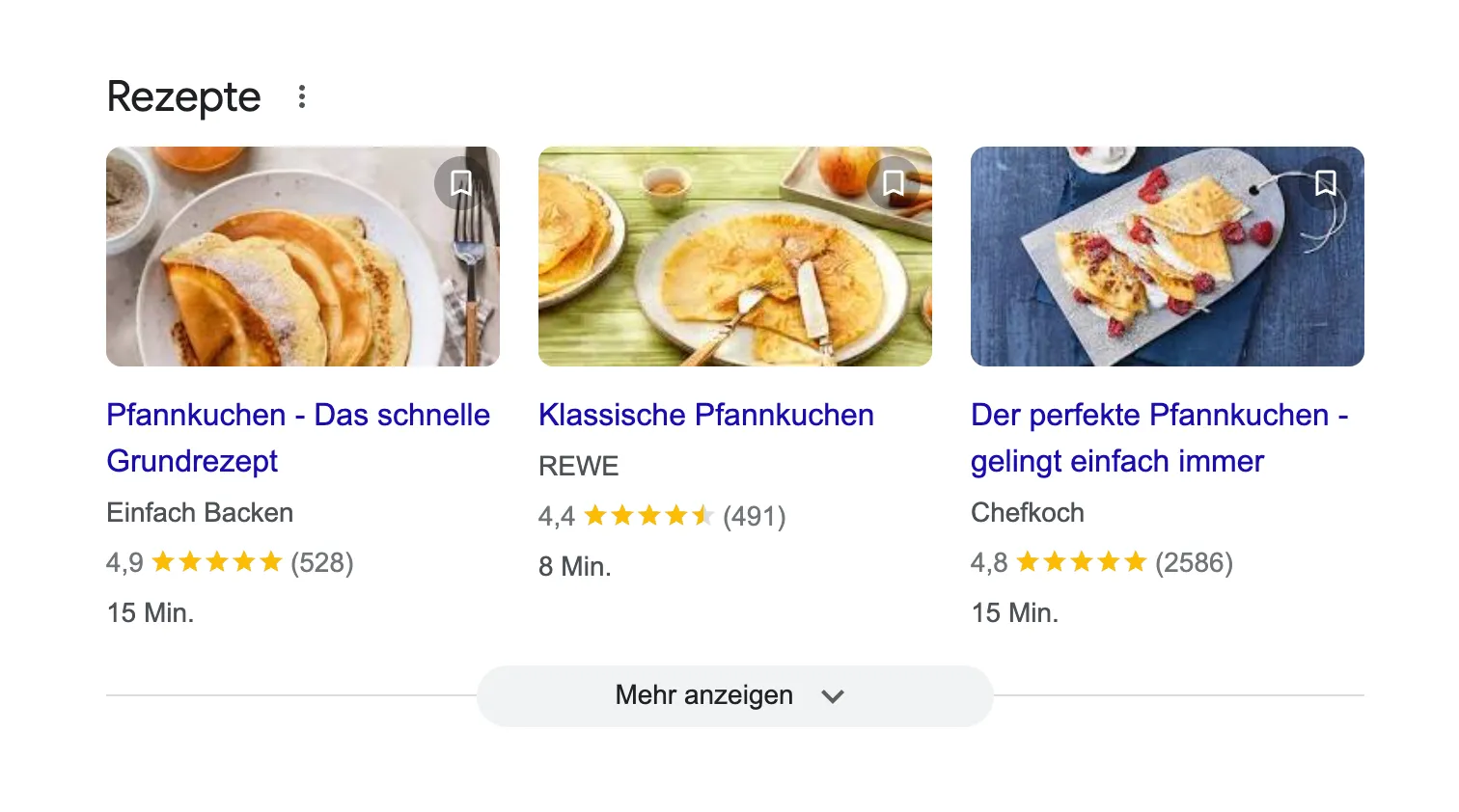Click the REWE source label
The image size is (1459, 812).
578,466
